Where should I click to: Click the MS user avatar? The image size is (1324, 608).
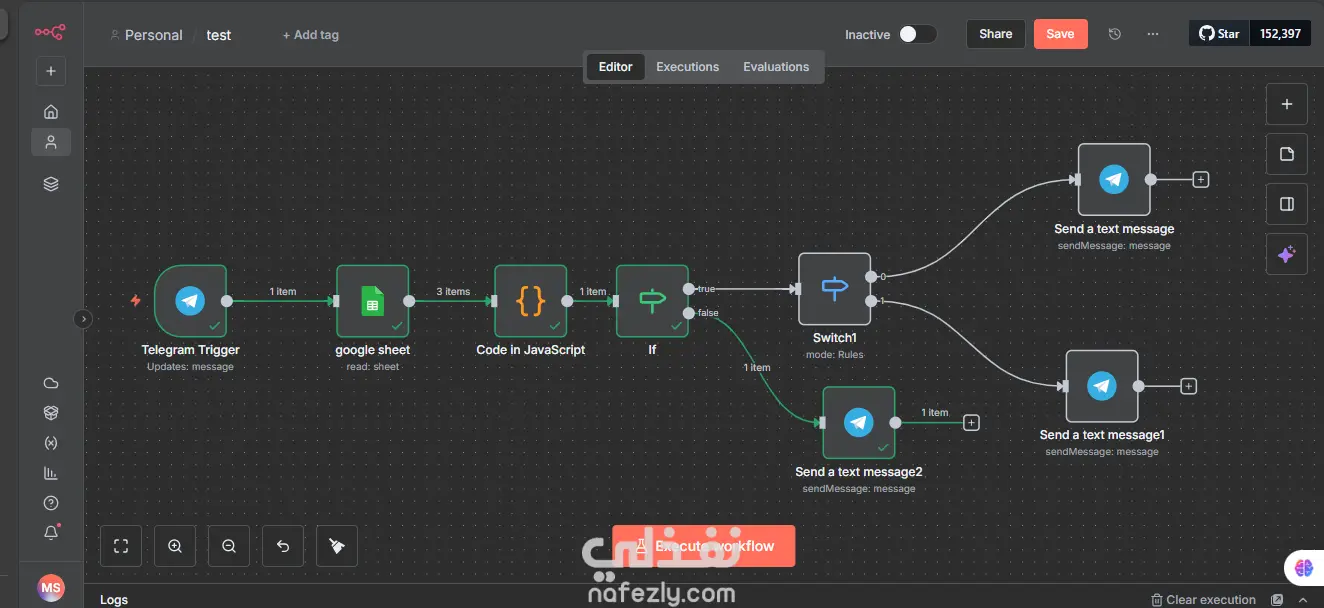(x=51, y=589)
